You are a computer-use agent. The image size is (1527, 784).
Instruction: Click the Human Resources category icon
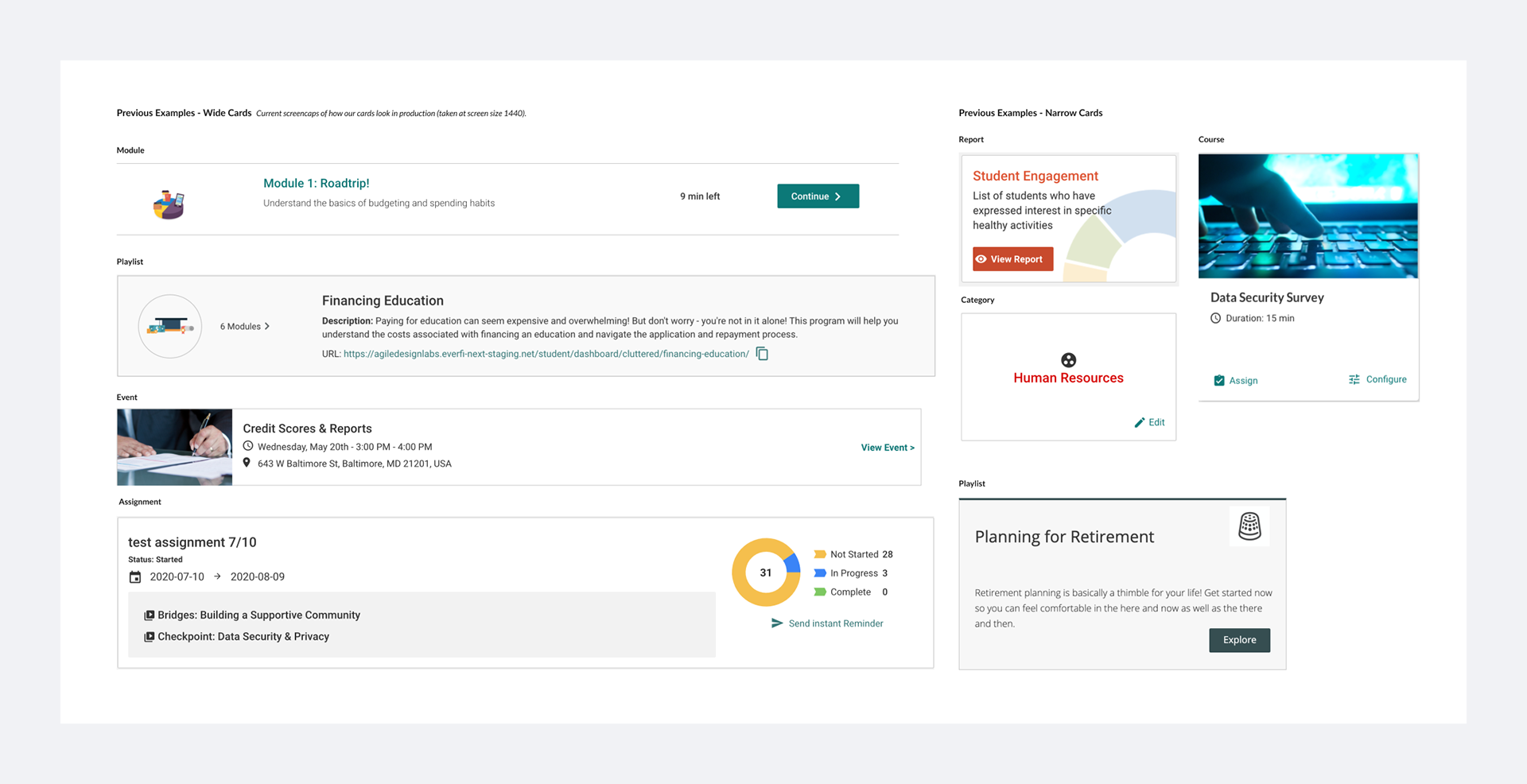[x=1069, y=360]
